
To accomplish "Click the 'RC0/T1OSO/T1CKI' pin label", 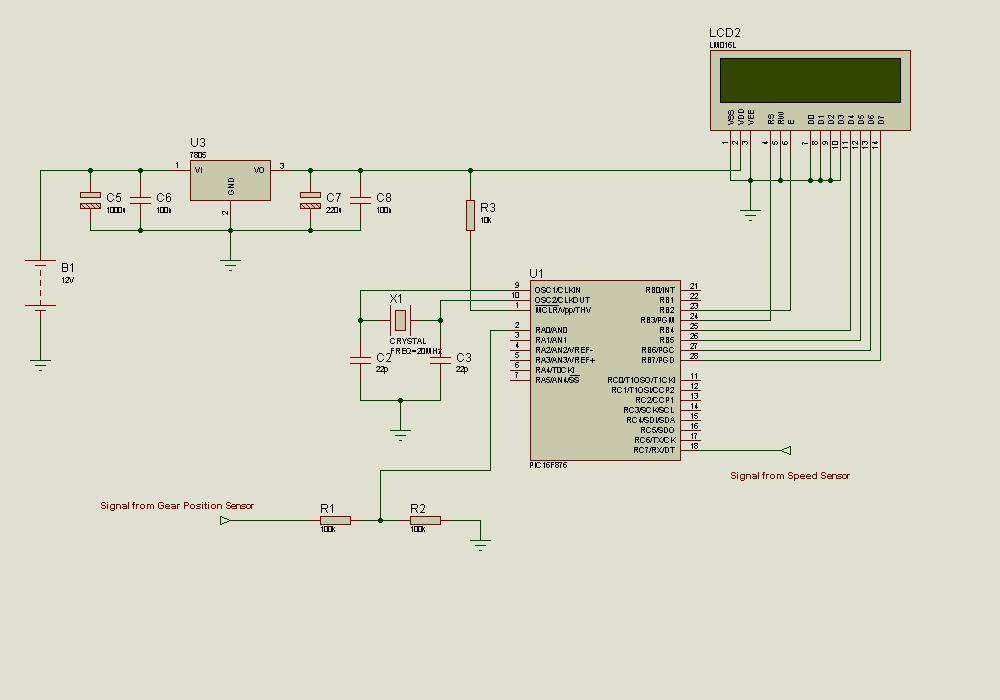I will [x=641, y=380].
